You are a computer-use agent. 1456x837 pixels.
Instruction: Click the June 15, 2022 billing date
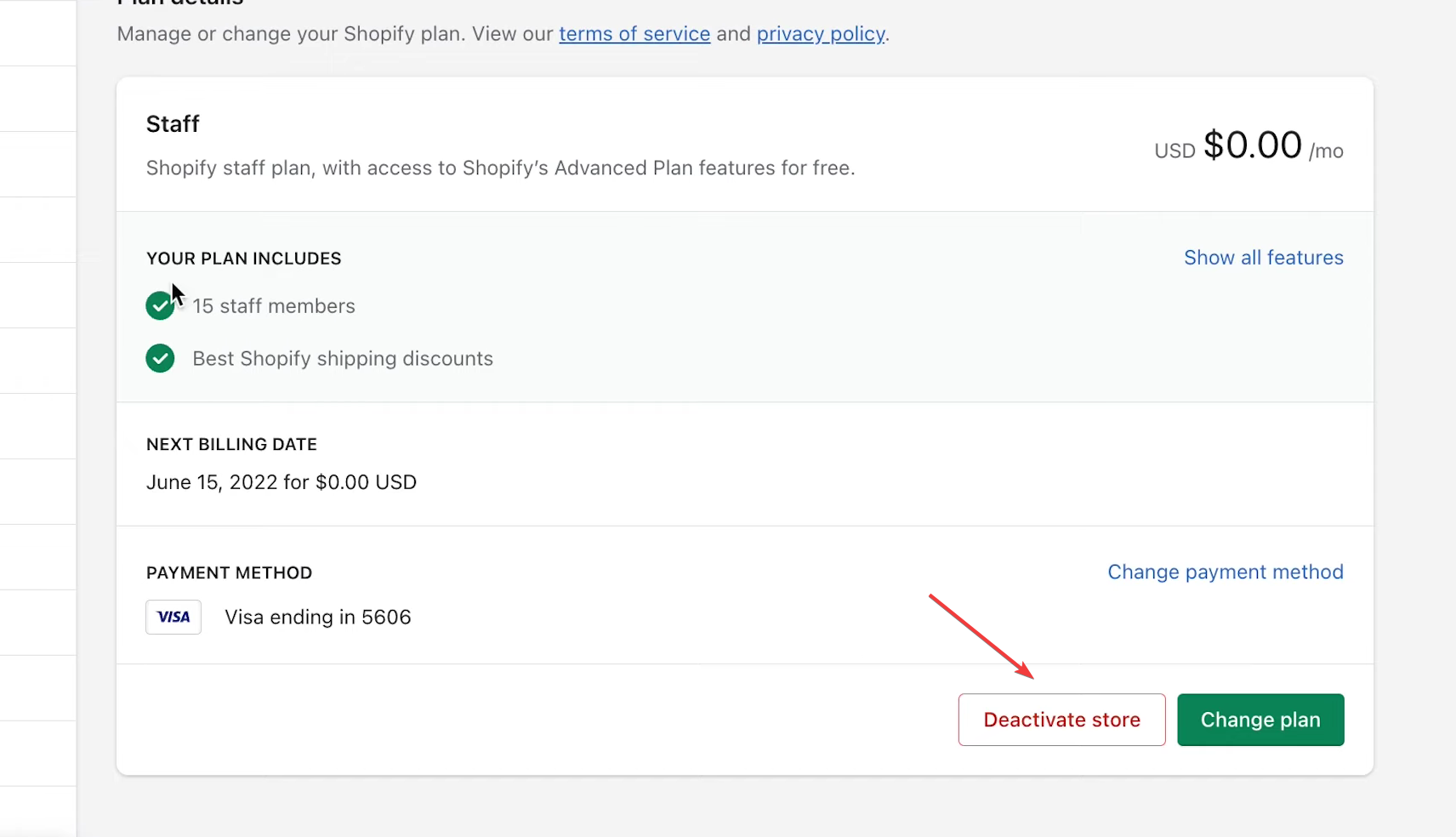(281, 482)
